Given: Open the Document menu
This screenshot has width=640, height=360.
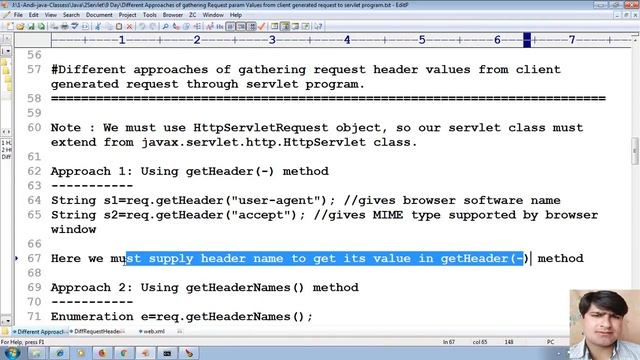Looking at the screenshot, I should point(99,15).
